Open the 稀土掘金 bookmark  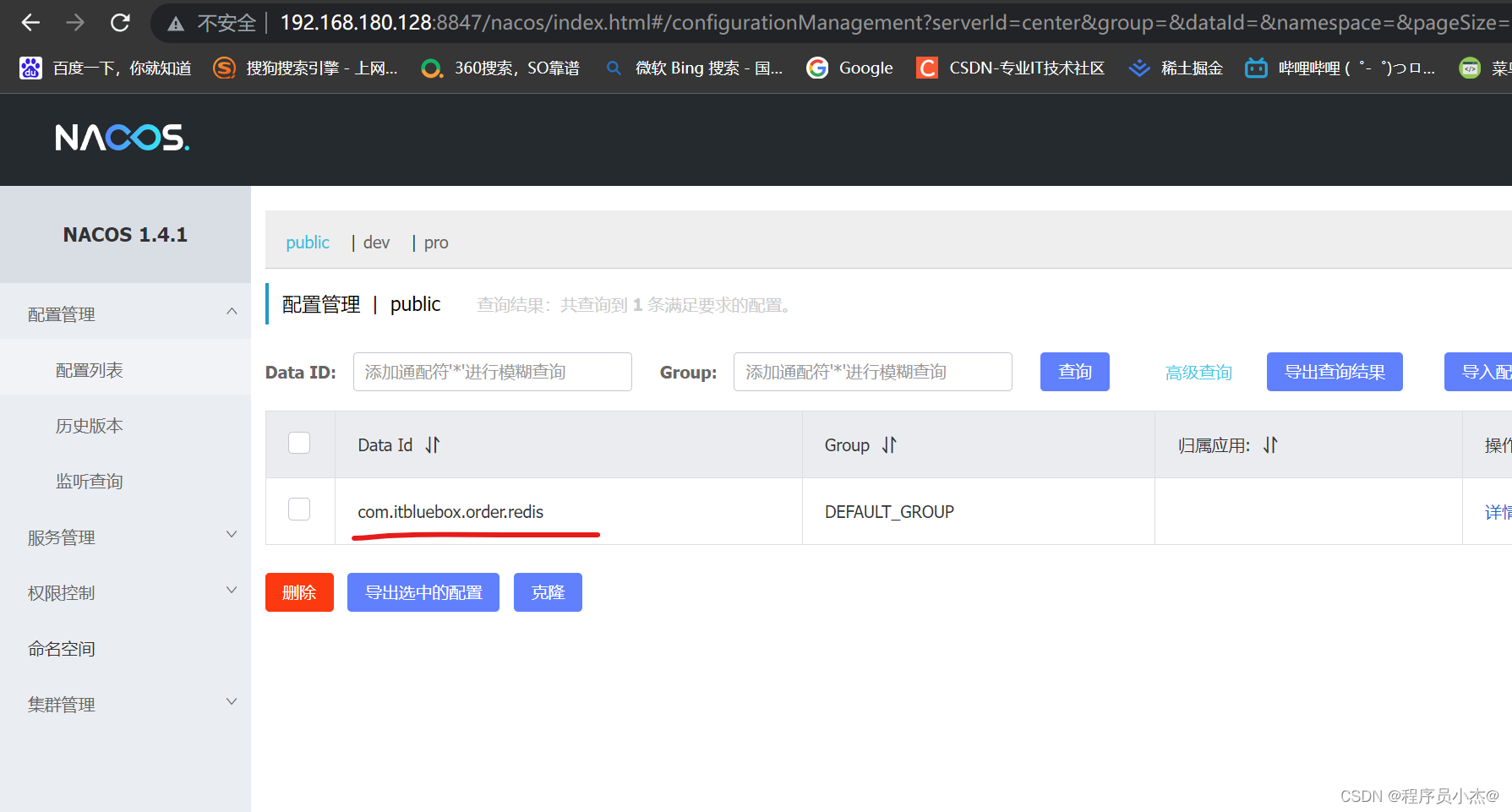point(1176,68)
